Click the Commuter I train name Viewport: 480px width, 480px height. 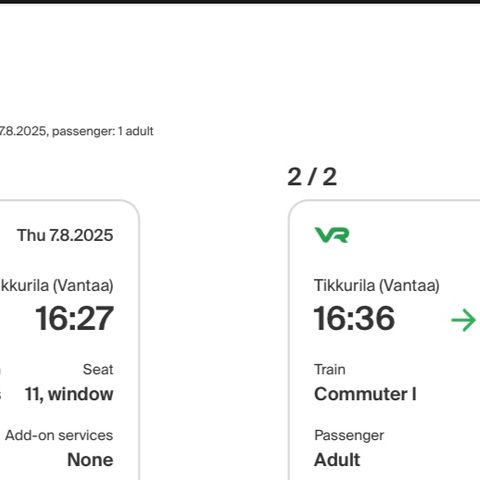tap(365, 394)
